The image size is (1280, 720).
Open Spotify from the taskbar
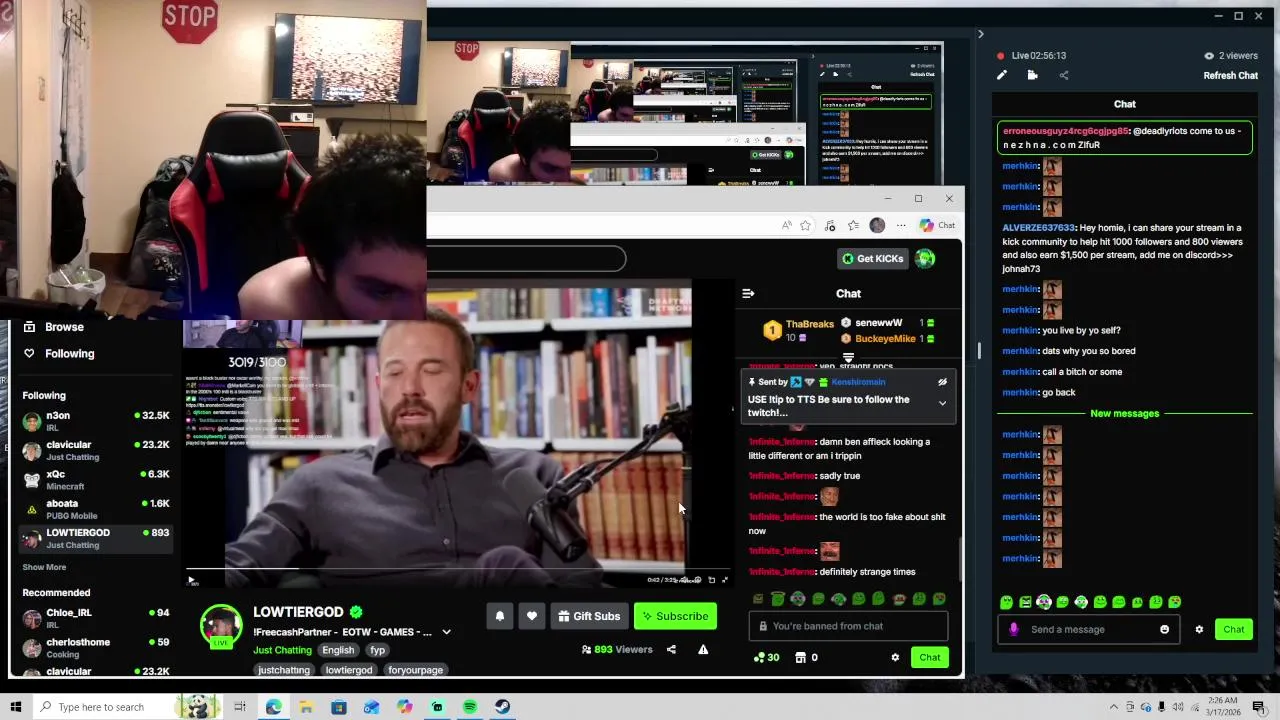[470, 707]
